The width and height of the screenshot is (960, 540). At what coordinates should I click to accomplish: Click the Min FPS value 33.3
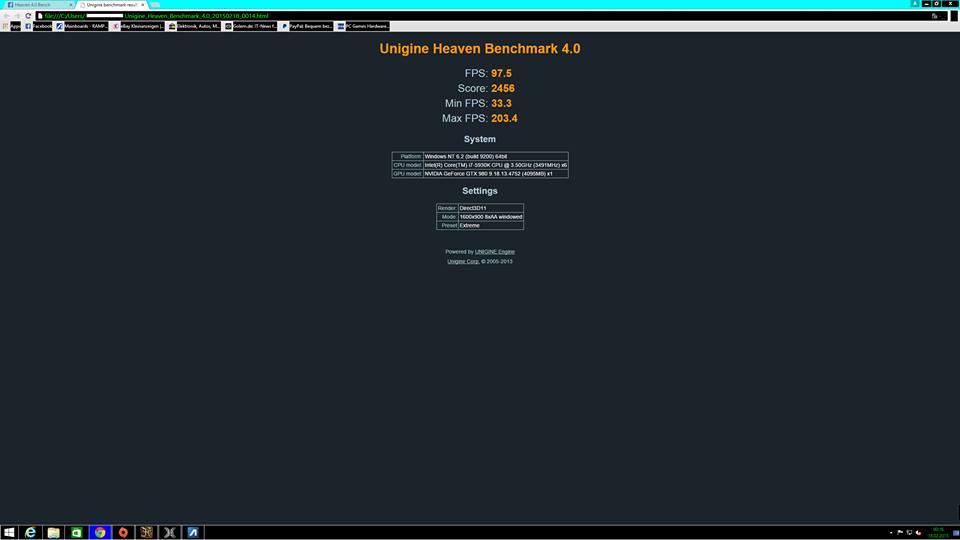click(x=501, y=103)
